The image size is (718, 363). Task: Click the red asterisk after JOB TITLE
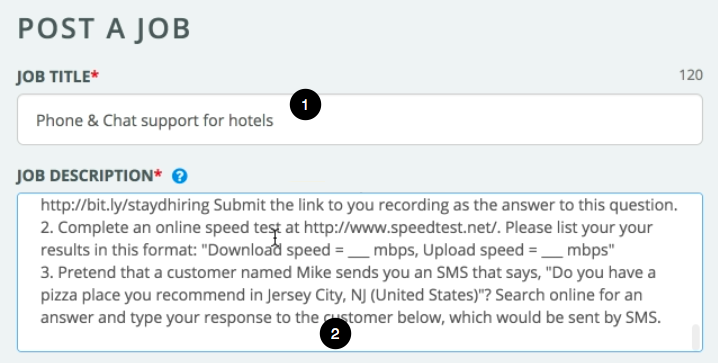click(x=94, y=74)
